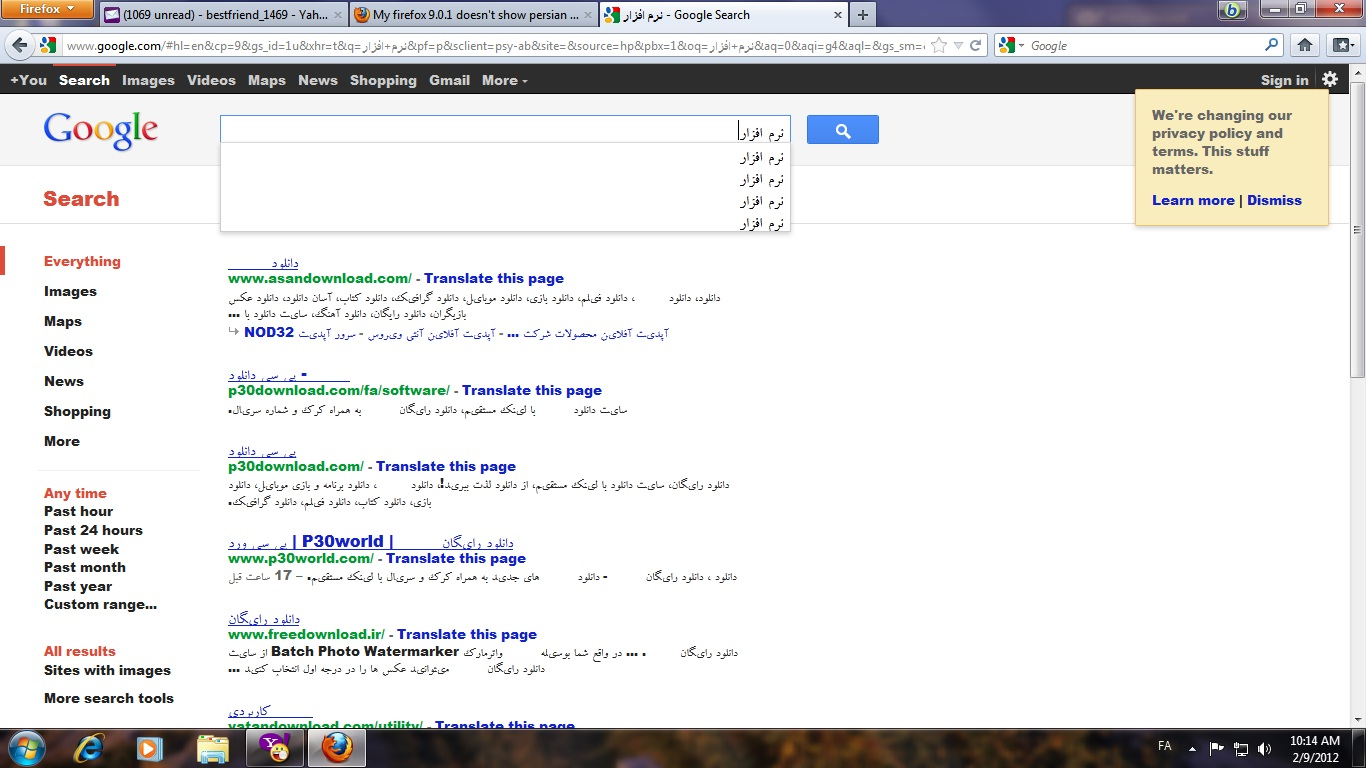The width and height of the screenshot is (1366, 768).
Task: Click the Sign in link
Action: coord(1285,80)
